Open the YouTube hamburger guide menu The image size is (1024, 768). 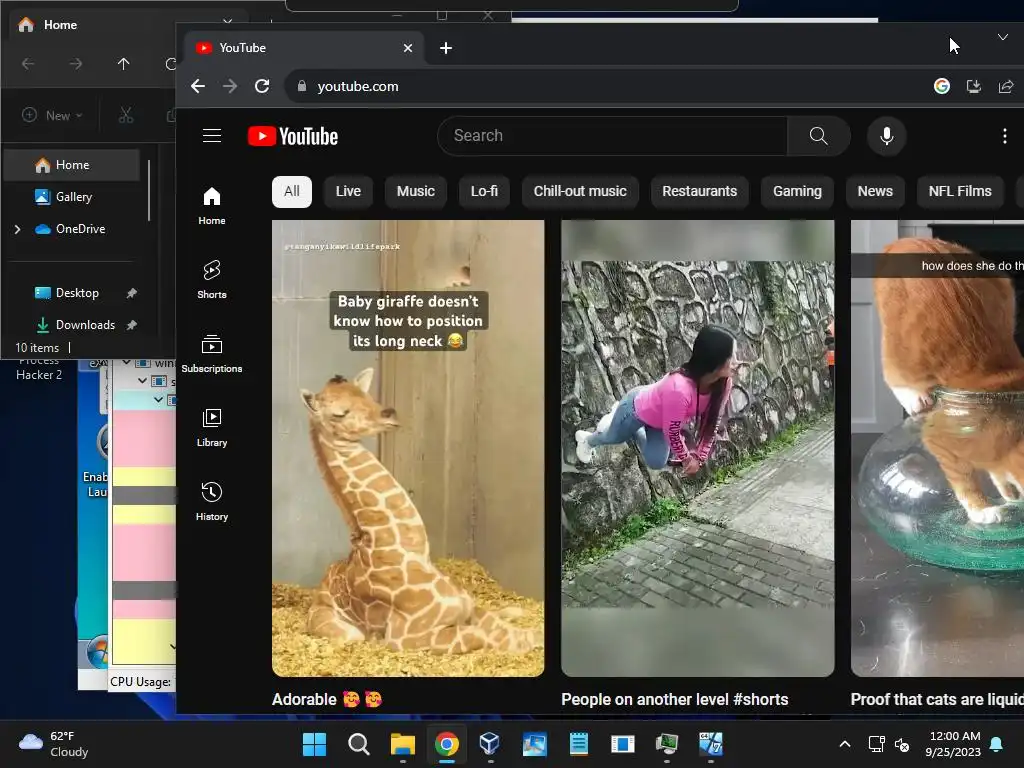212,136
